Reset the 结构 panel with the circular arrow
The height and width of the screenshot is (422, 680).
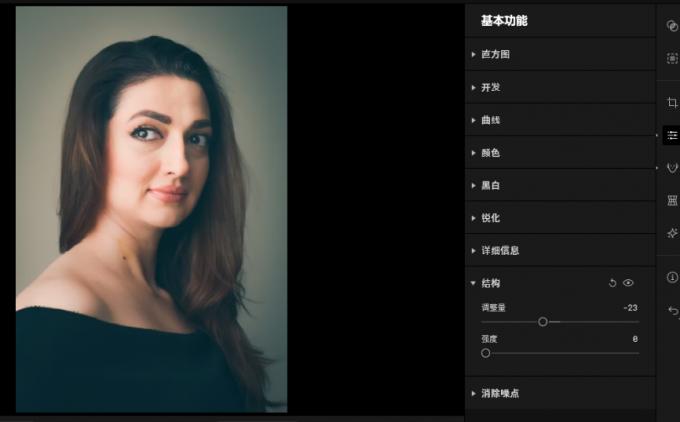point(612,283)
